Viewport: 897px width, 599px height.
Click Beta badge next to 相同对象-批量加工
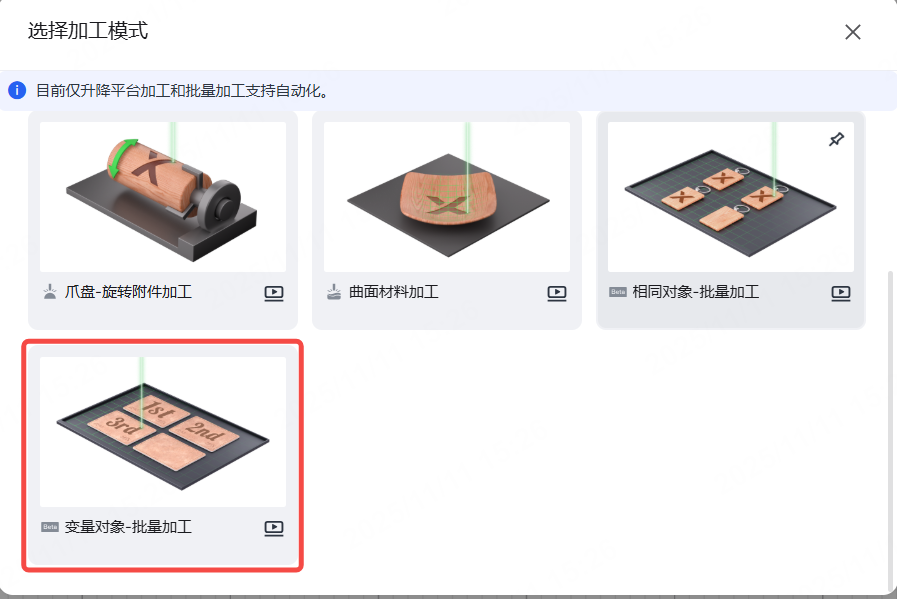[x=618, y=292]
